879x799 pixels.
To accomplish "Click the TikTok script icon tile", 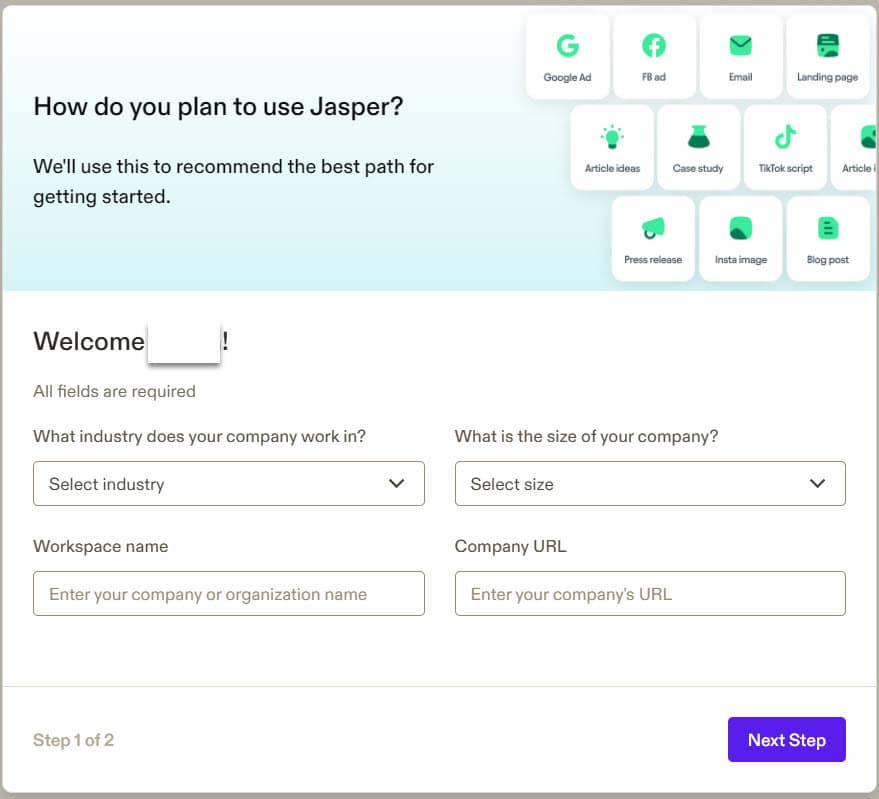I will 785,147.
